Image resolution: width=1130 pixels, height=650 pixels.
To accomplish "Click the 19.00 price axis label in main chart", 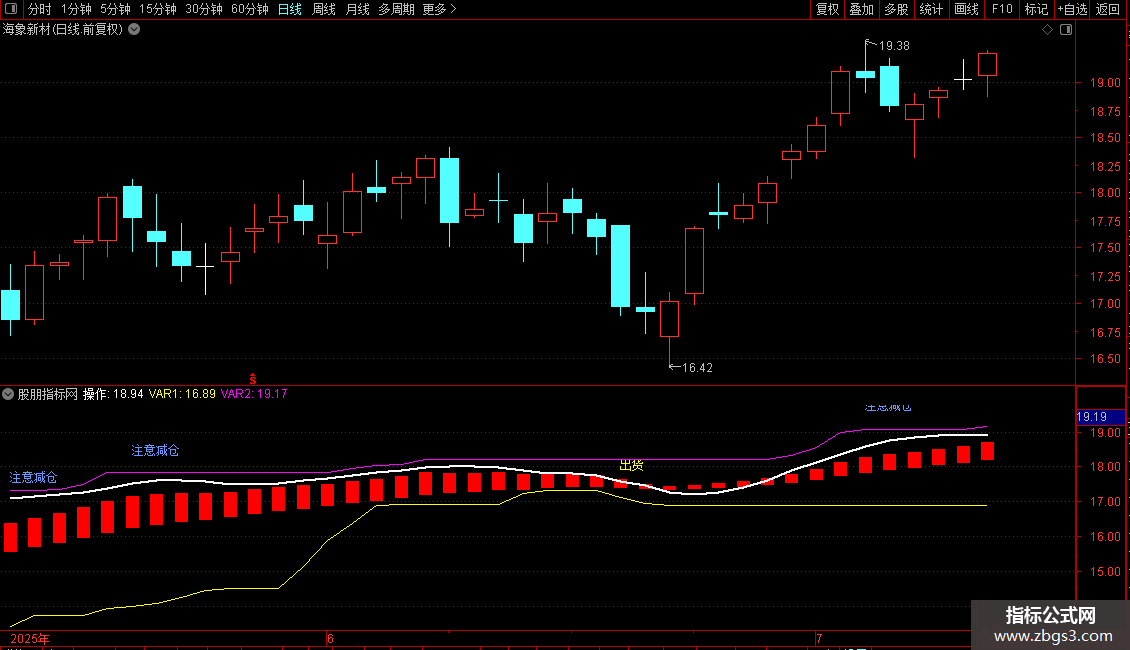I will (1105, 83).
